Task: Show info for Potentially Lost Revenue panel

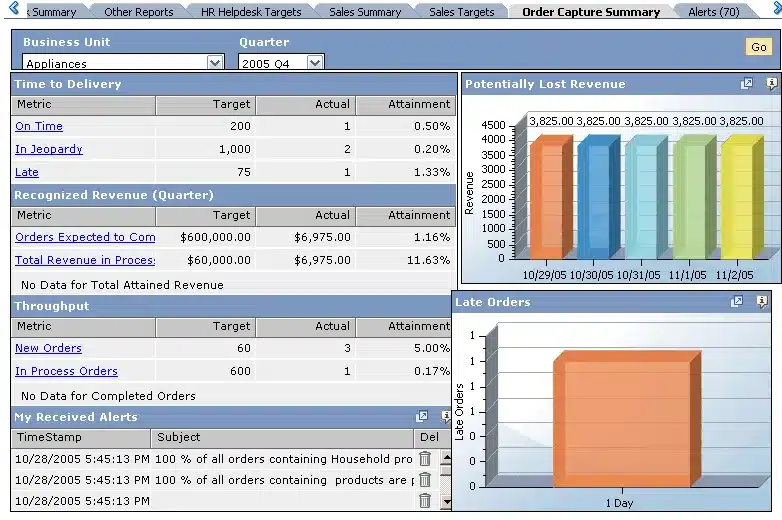Action: (771, 83)
